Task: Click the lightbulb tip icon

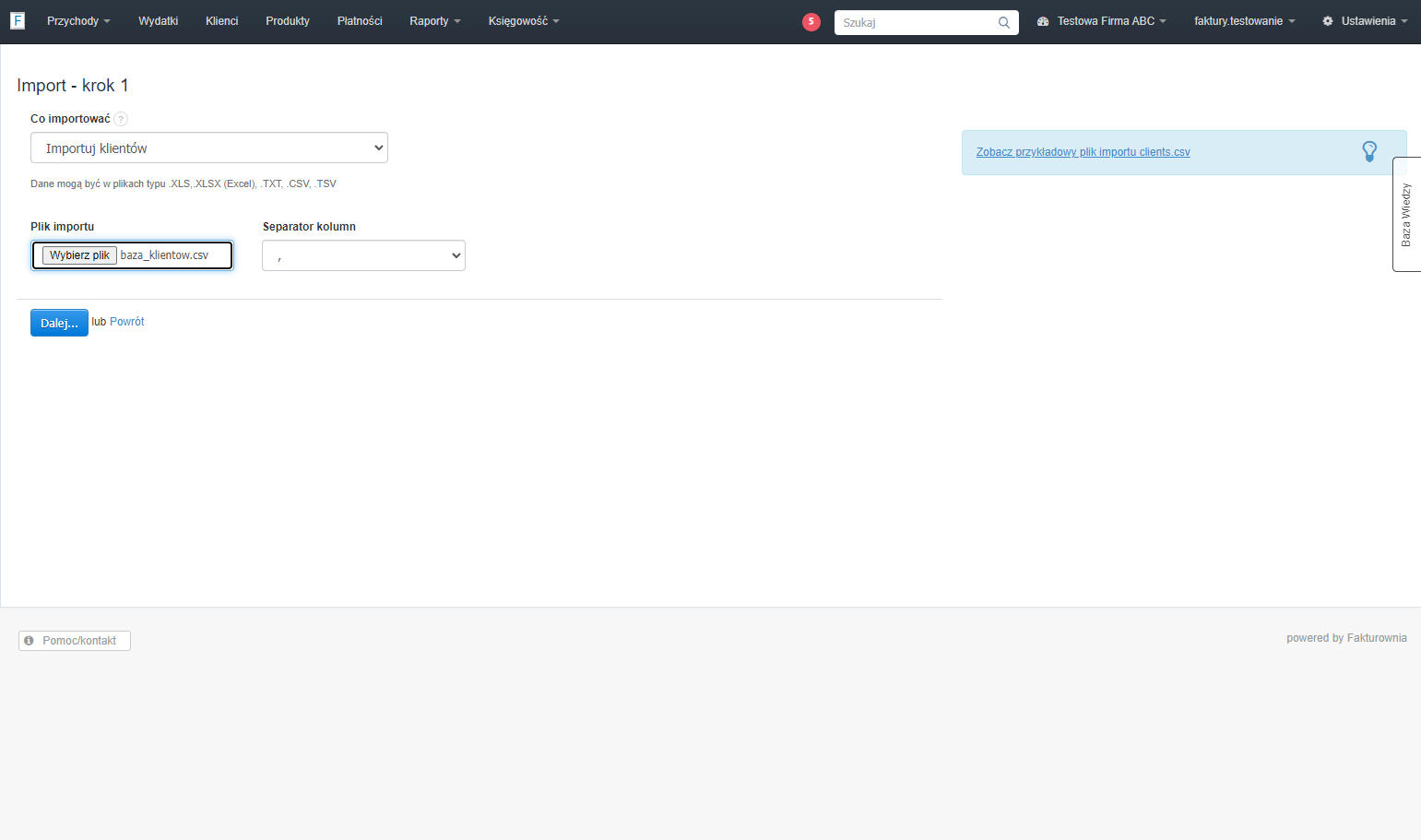Action: pyautogui.click(x=1369, y=151)
